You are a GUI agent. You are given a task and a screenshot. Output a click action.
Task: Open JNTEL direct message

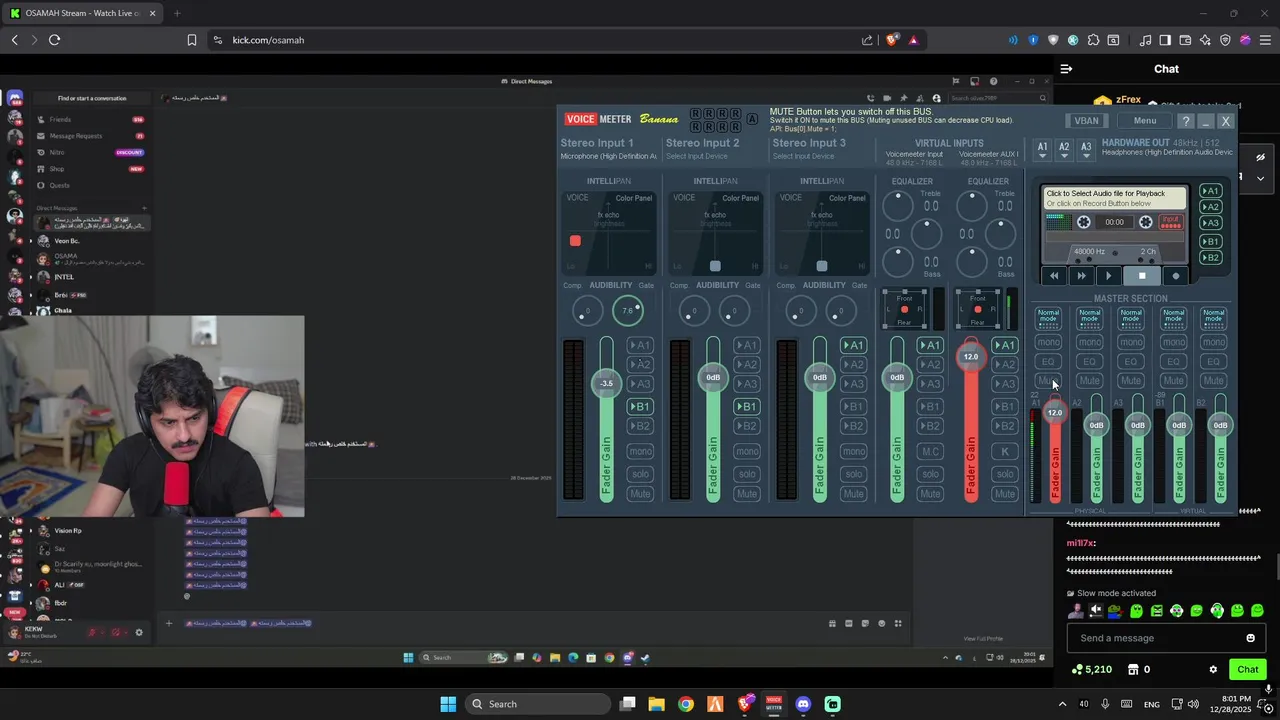pyautogui.click(x=91, y=277)
